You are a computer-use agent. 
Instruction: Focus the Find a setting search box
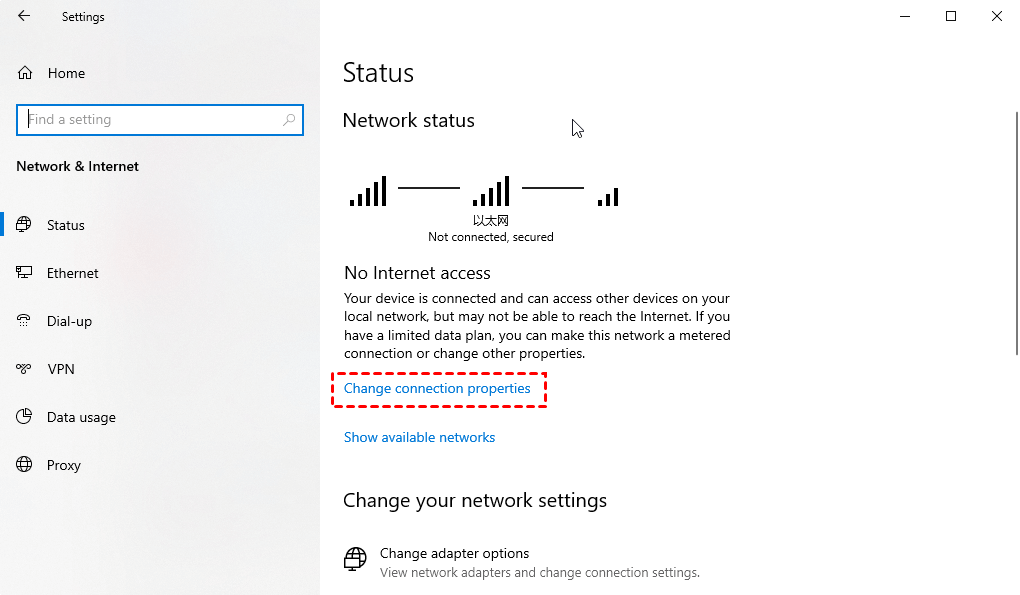[159, 120]
